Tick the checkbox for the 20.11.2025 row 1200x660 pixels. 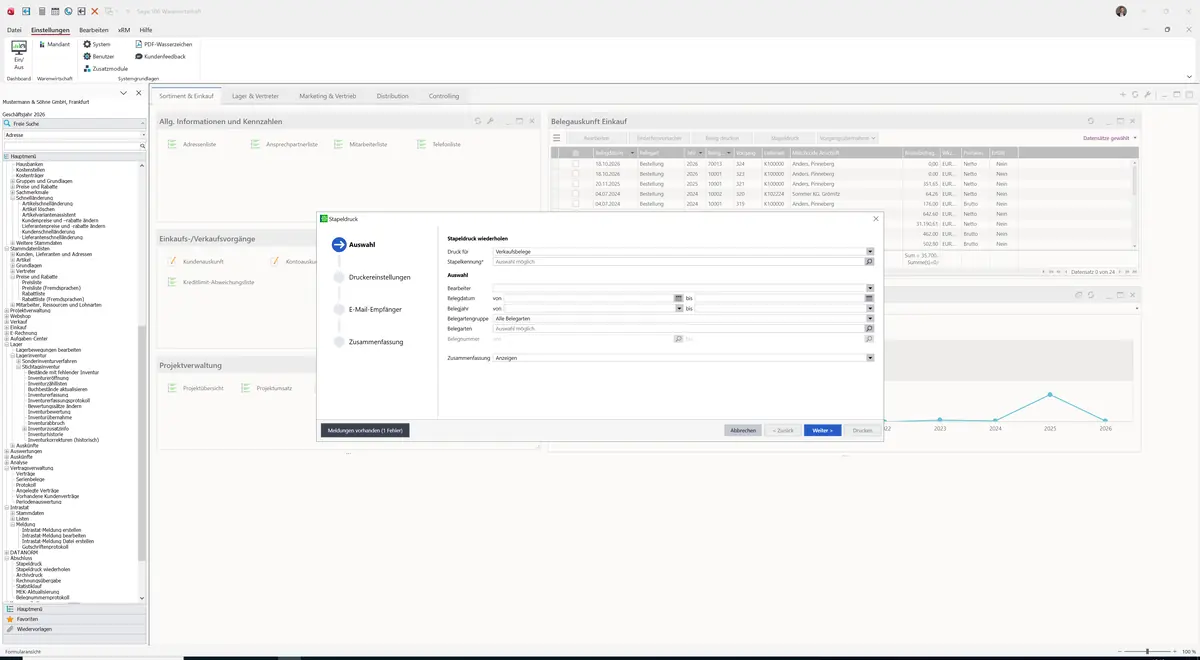click(x=575, y=184)
